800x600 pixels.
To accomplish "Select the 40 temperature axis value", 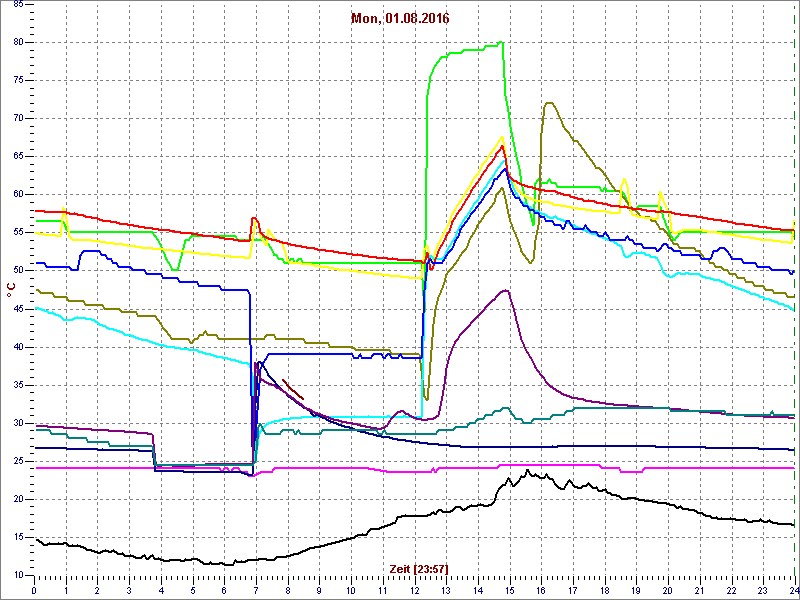I will [16, 347].
